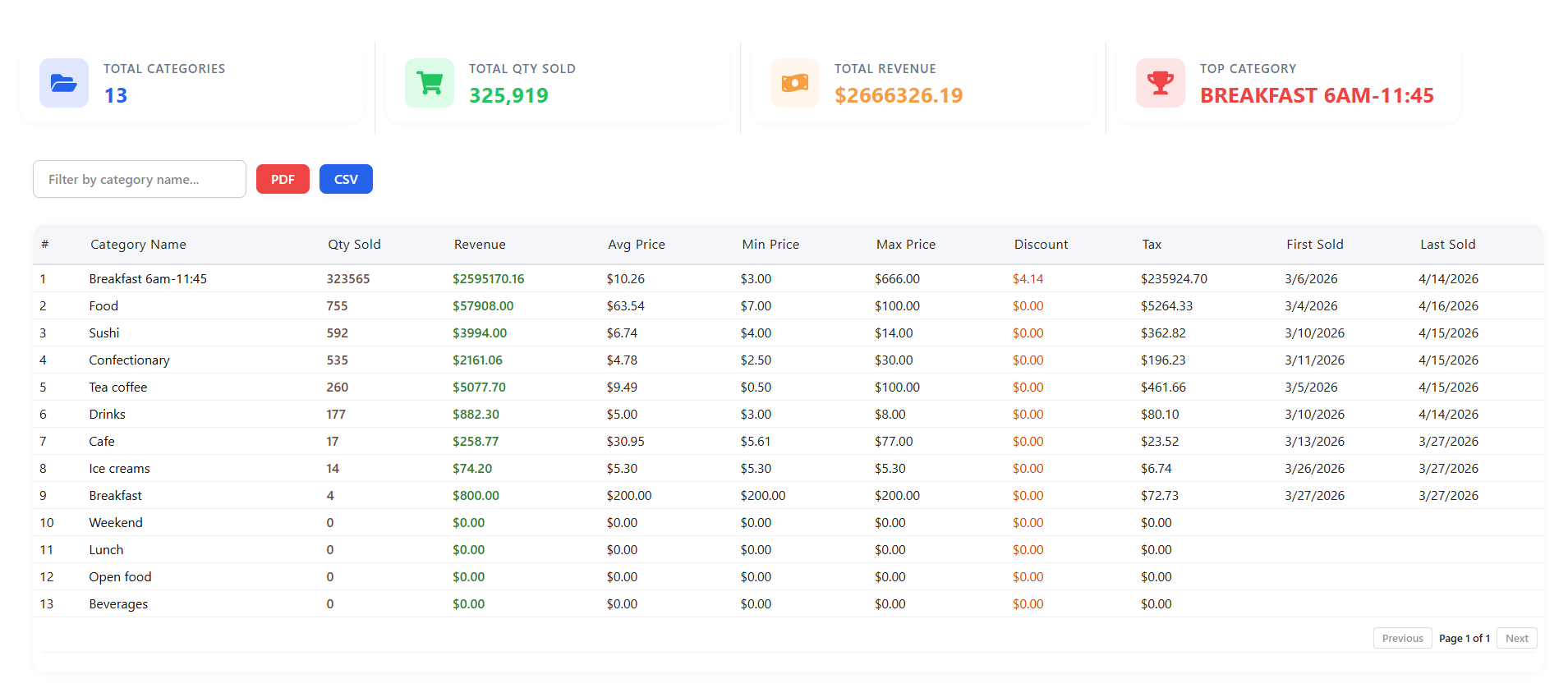Select the Breakfast category in row 9
The width and height of the screenshot is (1568, 688).
coord(115,495)
